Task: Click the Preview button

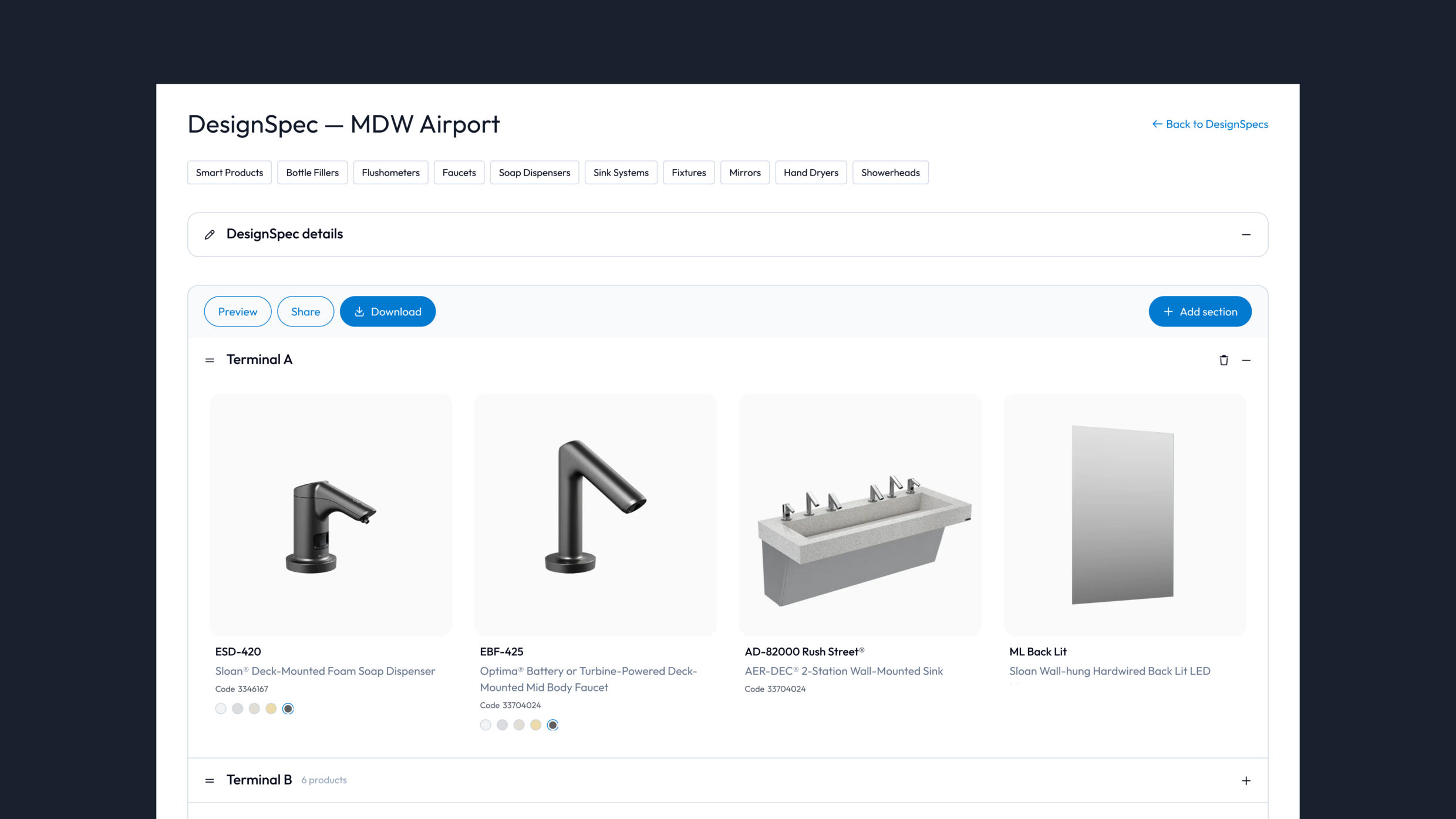Action: (x=237, y=312)
